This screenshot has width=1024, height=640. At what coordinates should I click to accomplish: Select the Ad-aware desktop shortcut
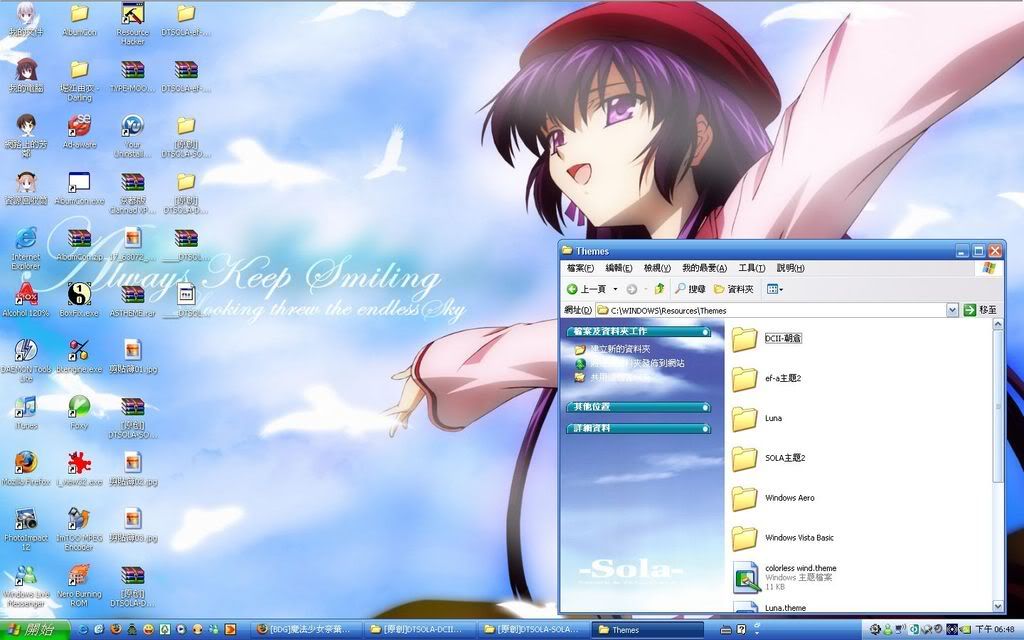[79, 131]
